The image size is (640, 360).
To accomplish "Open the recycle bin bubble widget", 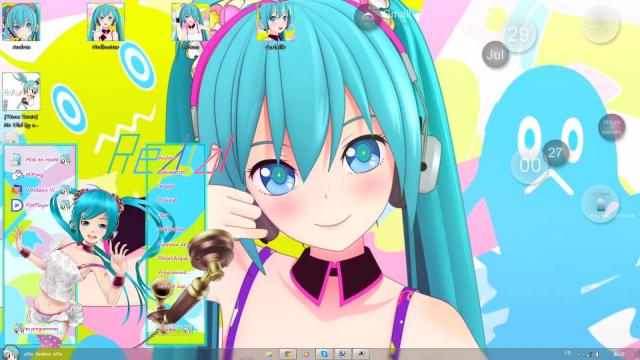I will click(x=600, y=205).
